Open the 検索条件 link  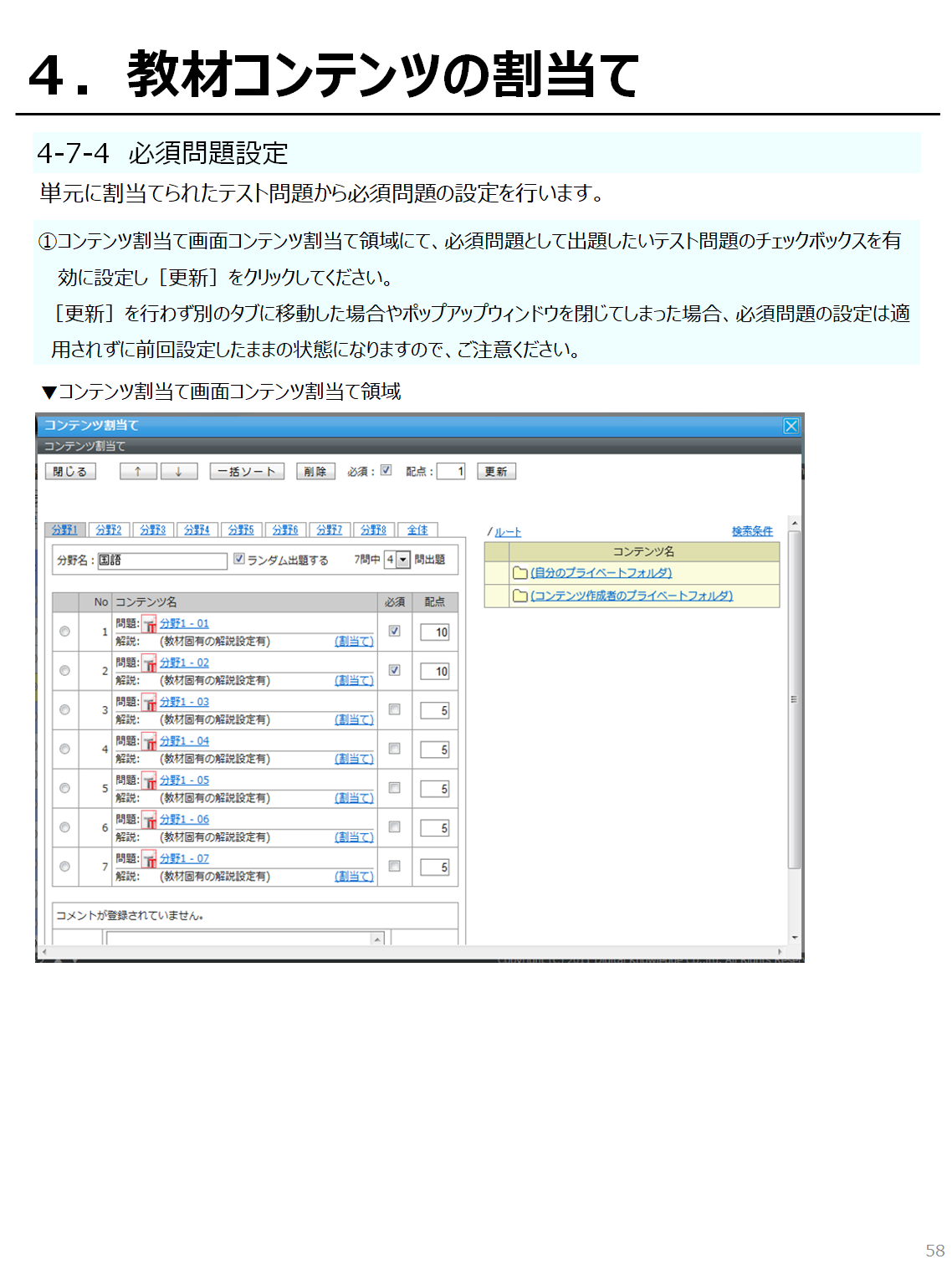tap(752, 531)
